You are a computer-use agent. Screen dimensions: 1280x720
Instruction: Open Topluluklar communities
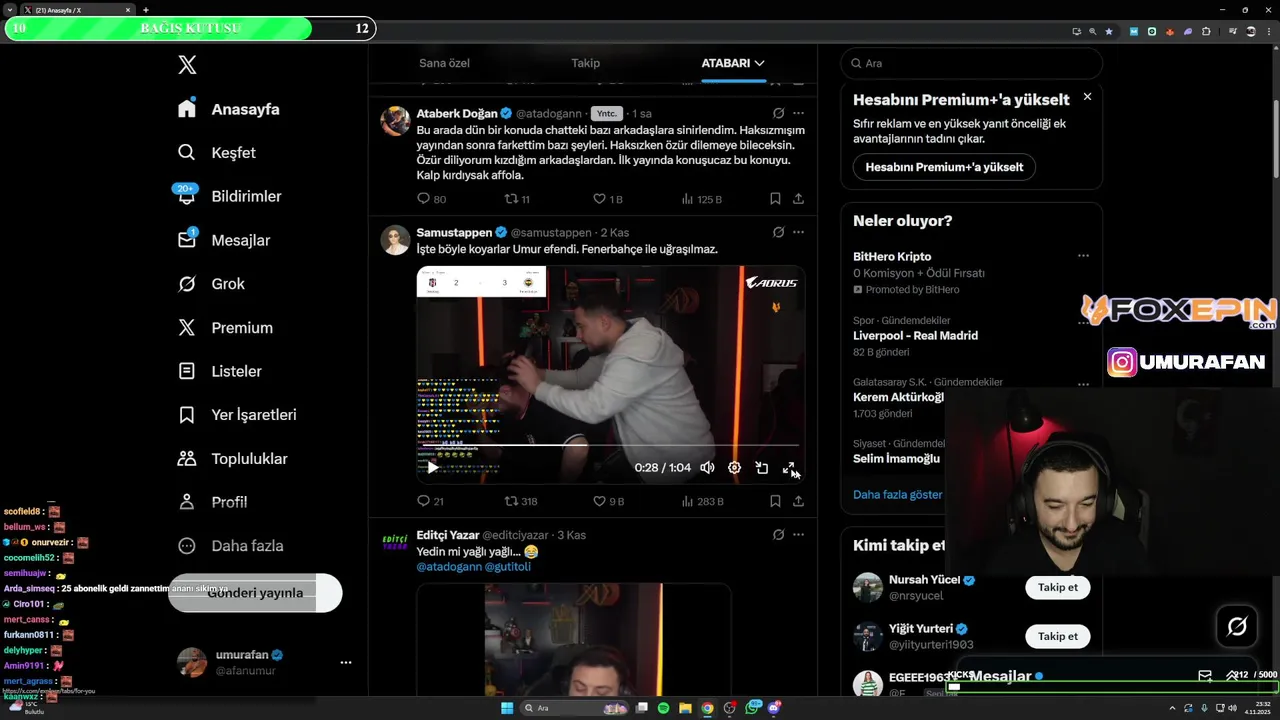[x=232, y=459]
